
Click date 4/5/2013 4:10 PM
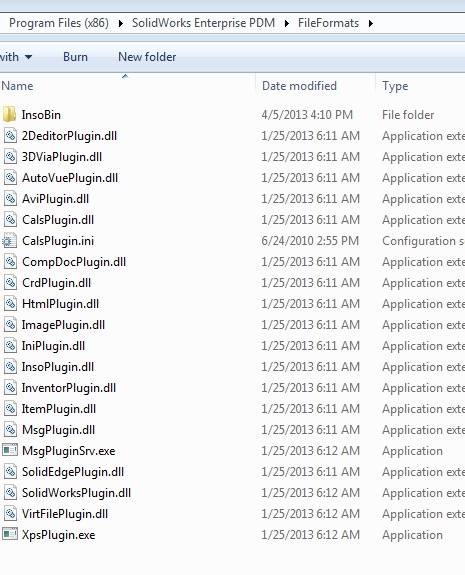tap(307, 115)
